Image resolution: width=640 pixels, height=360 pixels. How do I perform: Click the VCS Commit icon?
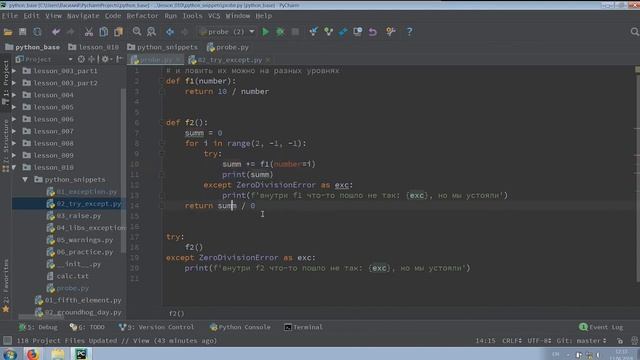pyautogui.click(x=329, y=32)
